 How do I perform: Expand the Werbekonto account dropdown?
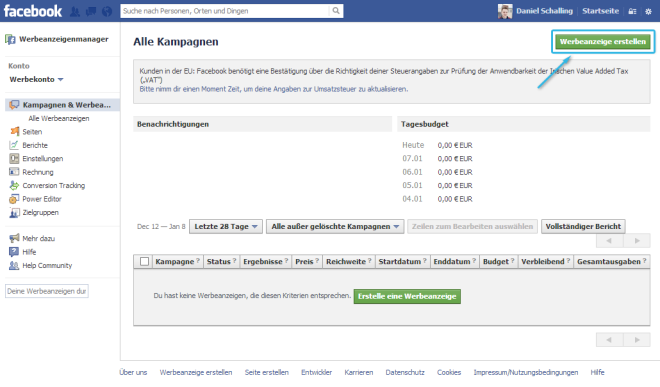pyautogui.click(x=36, y=79)
